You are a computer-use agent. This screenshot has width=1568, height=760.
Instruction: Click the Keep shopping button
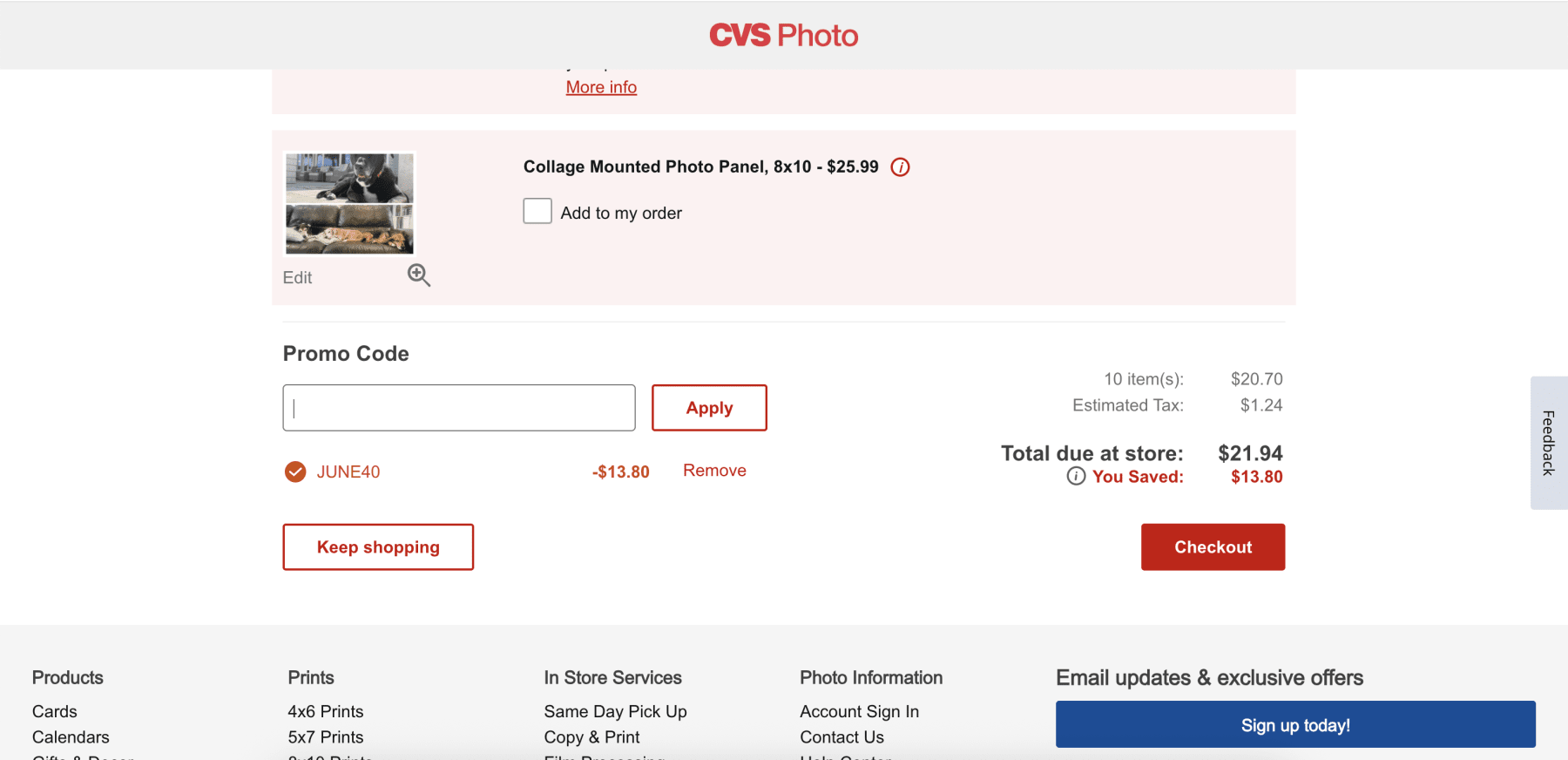(378, 547)
